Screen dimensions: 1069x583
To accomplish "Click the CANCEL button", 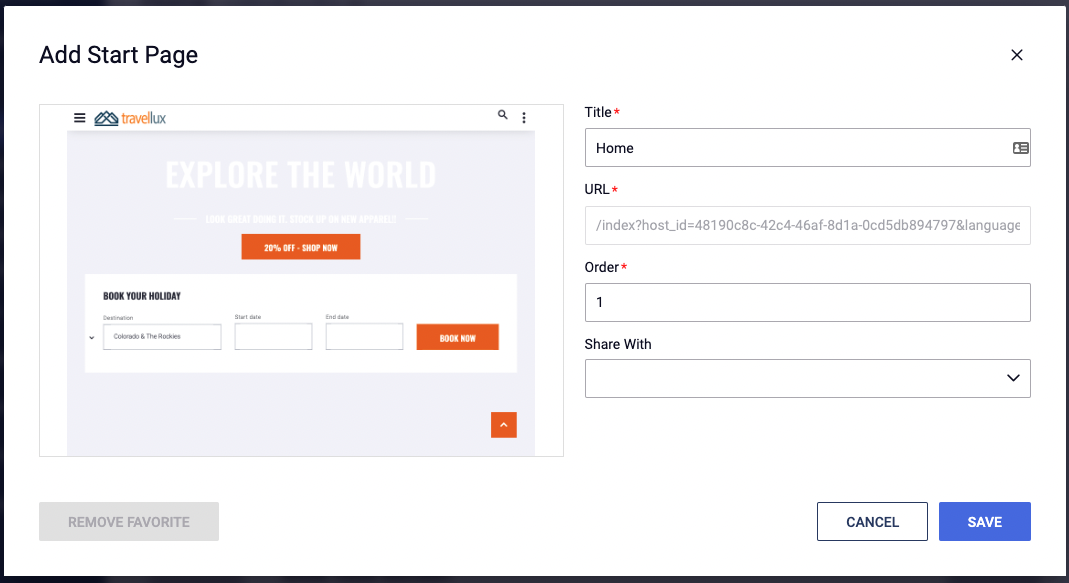I will 872,521.
